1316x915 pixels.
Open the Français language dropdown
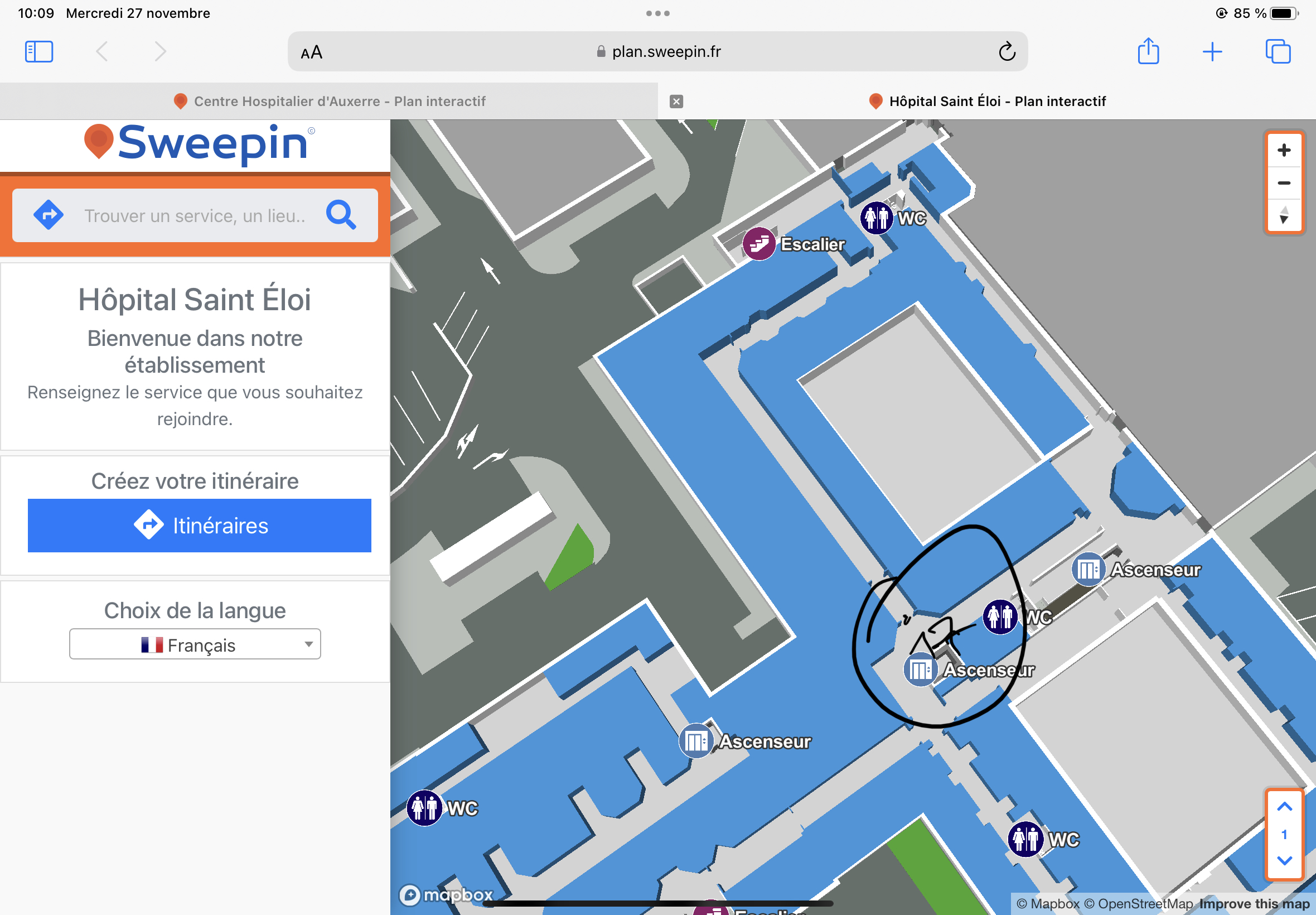(195, 644)
